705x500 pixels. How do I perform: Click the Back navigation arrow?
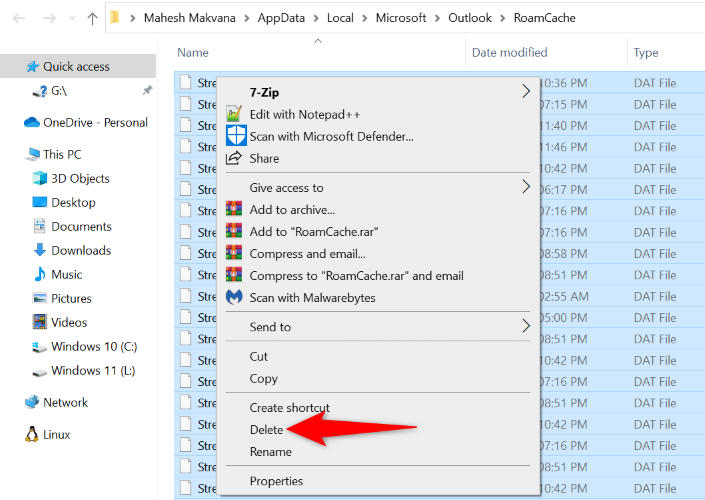(x=19, y=18)
